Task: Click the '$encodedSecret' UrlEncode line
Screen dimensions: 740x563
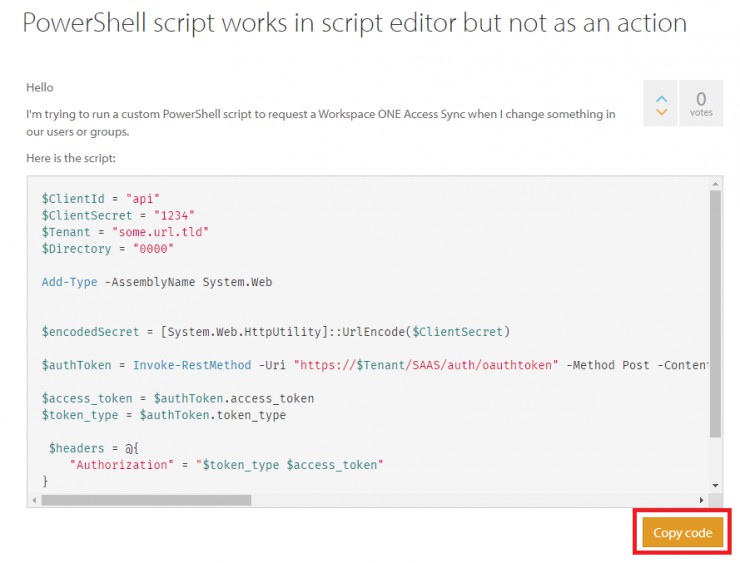Action: click(276, 331)
